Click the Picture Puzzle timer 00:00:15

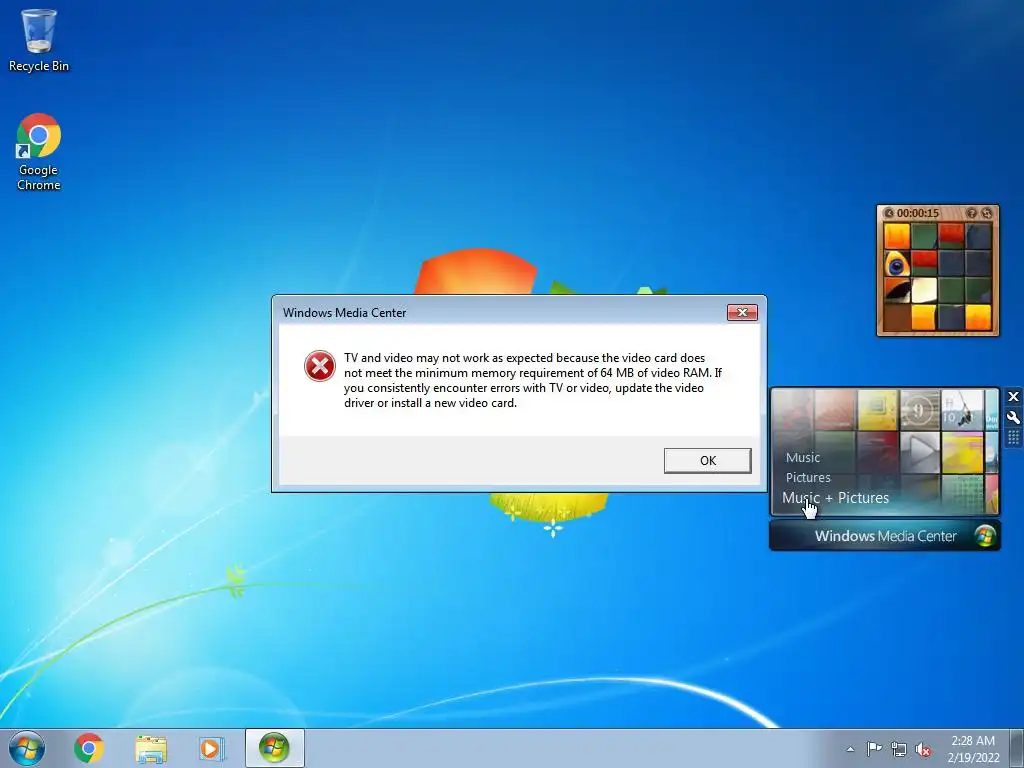[917, 213]
